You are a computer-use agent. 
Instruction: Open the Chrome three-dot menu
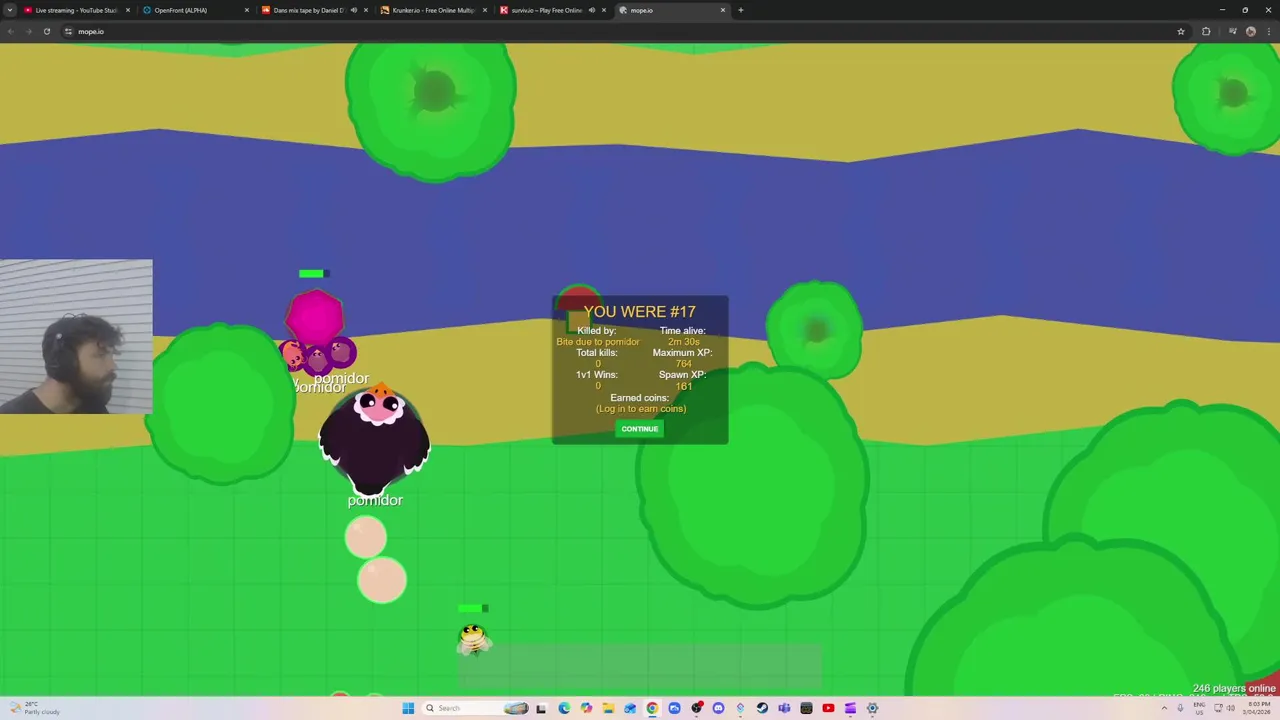1268,31
